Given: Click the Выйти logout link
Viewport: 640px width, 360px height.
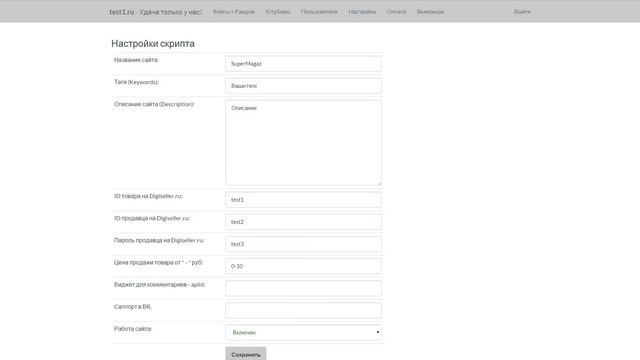Looking at the screenshot, I should [522, 12].
